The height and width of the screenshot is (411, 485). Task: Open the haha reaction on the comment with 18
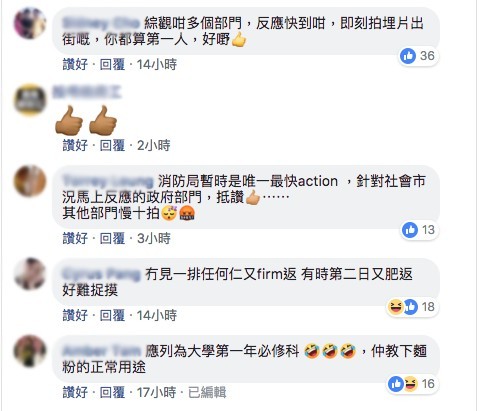pyautogui.click(x=396, y=307)
